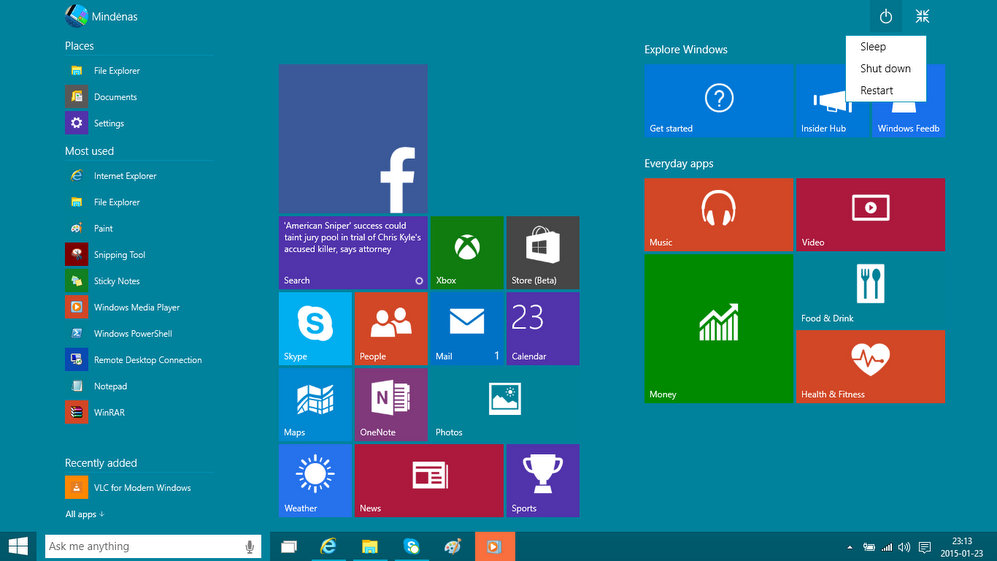Open Snipping Tool from Most used

[x=119, y=255]
